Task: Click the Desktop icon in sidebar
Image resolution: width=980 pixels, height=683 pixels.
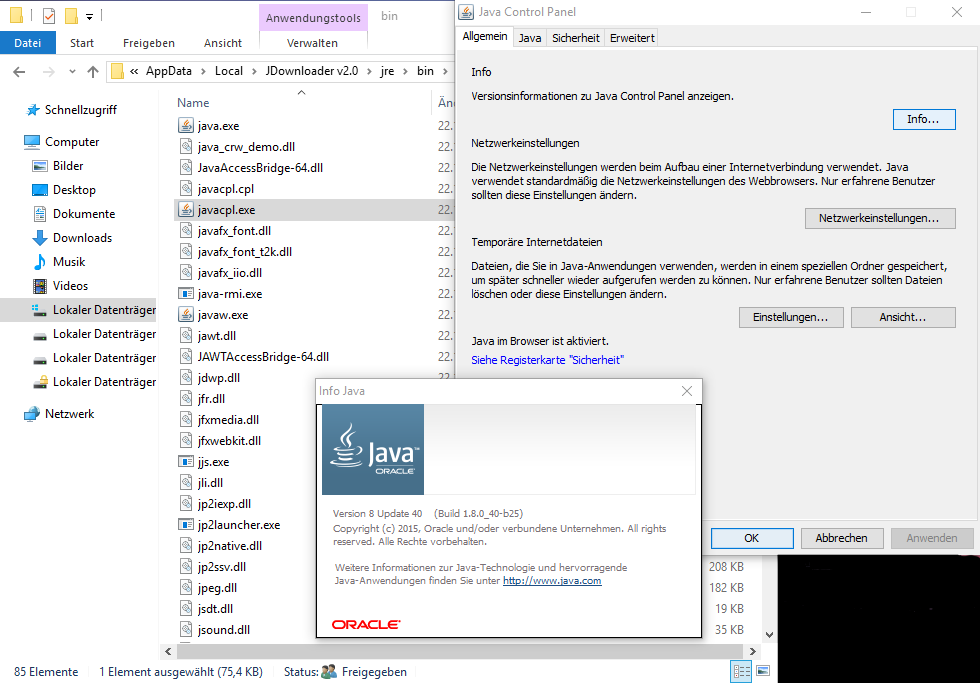Action: coord(40,189)
